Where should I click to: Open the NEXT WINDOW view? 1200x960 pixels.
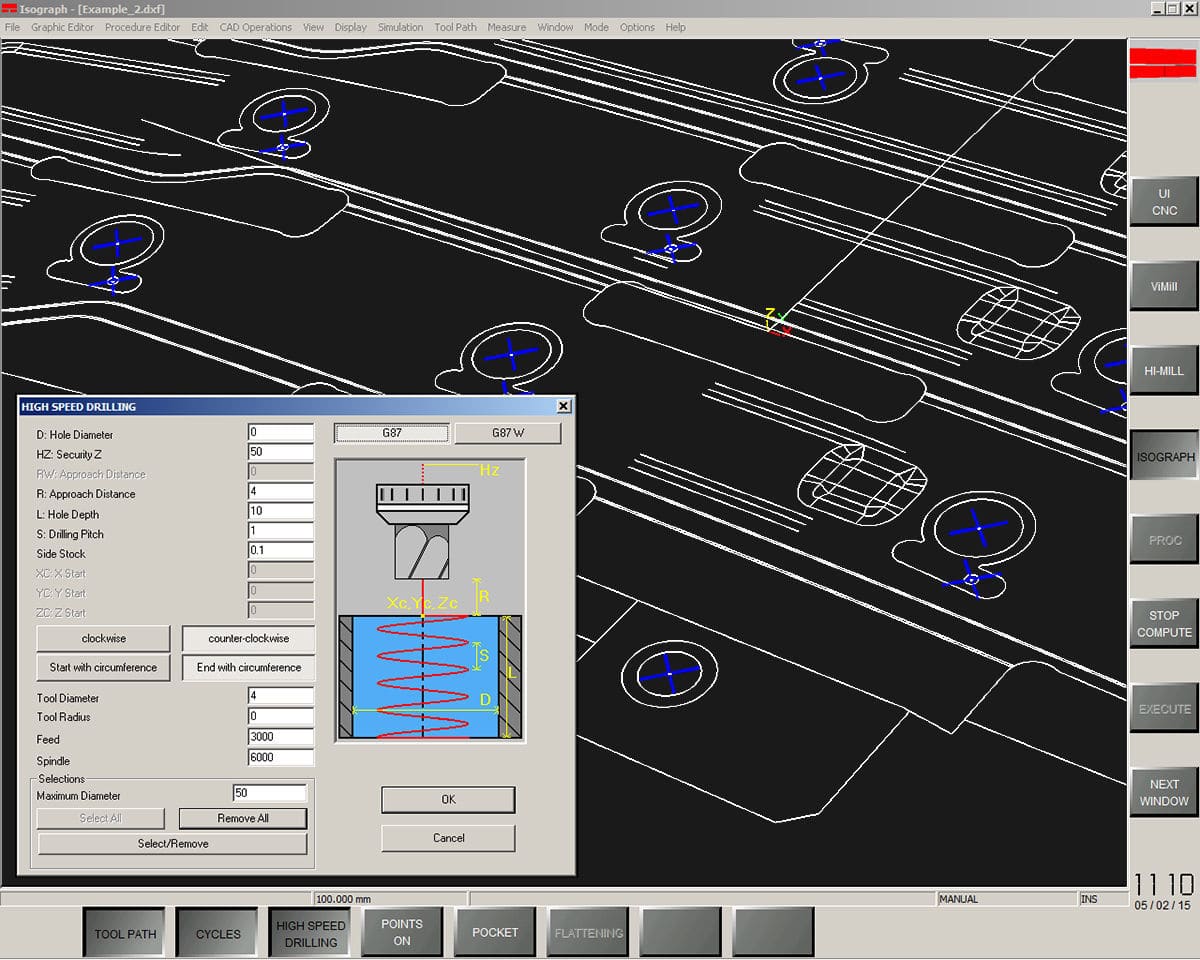pos(1163,792)
